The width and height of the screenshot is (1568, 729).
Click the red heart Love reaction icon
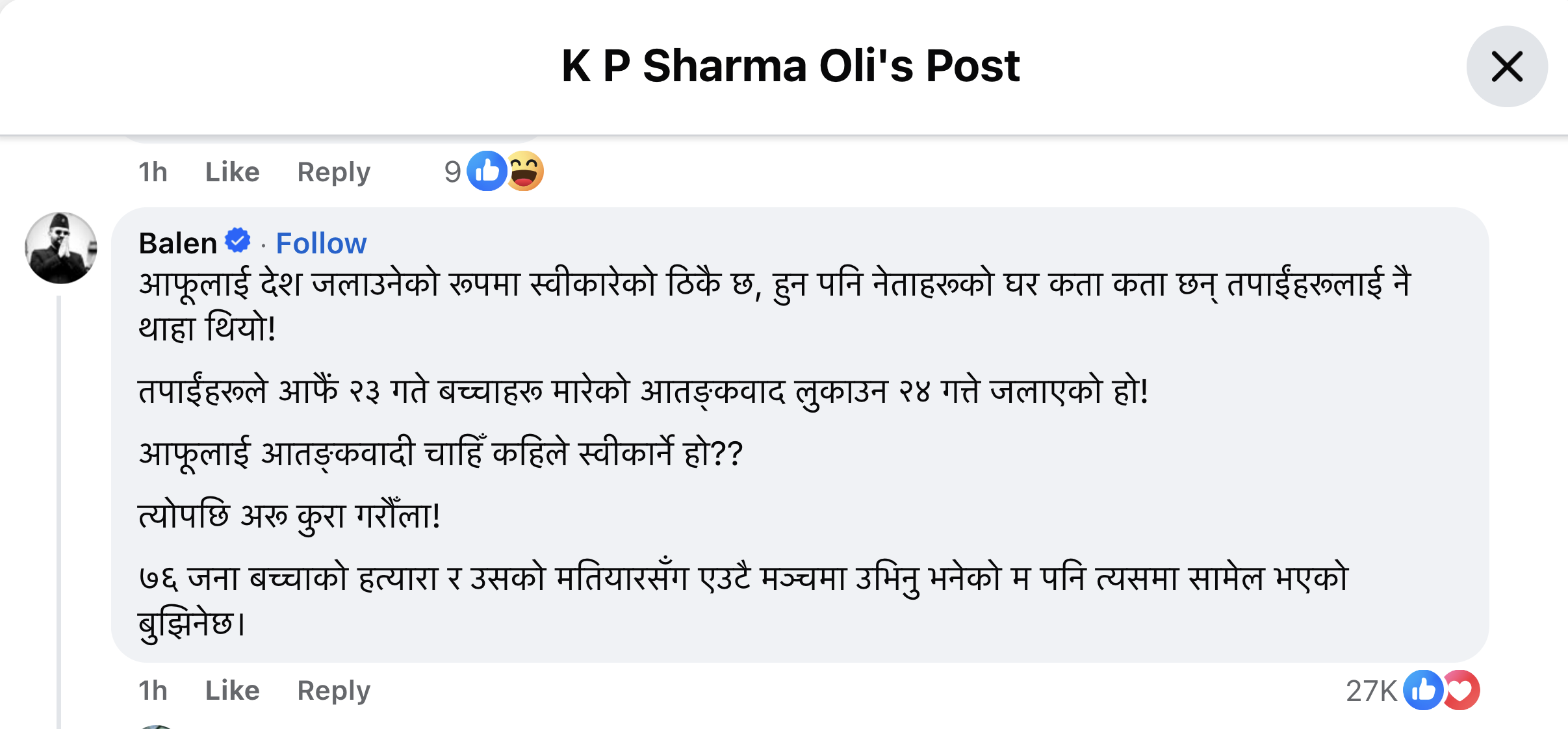tap(1461, 690)
